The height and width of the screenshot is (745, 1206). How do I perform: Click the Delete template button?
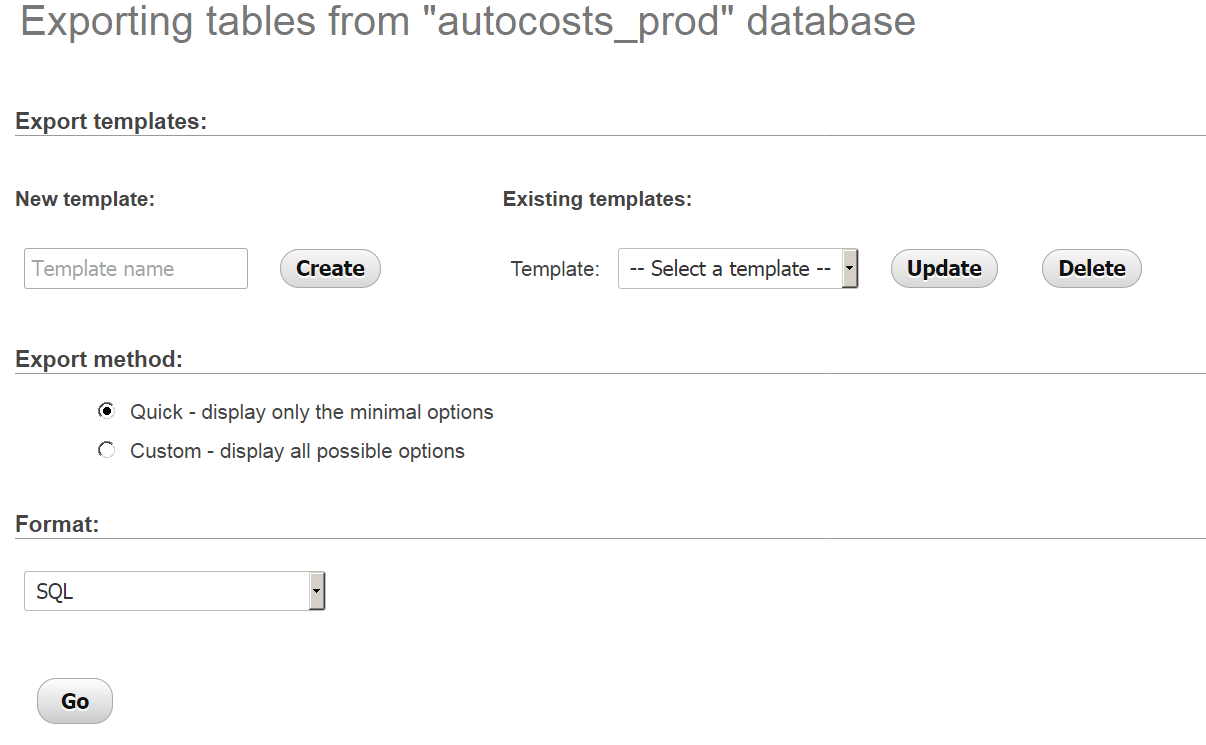coord(1091,268)
